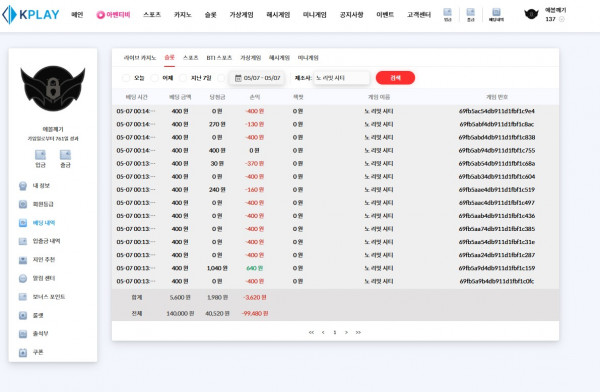Click the 1,040 원 winnings cell

217,268
